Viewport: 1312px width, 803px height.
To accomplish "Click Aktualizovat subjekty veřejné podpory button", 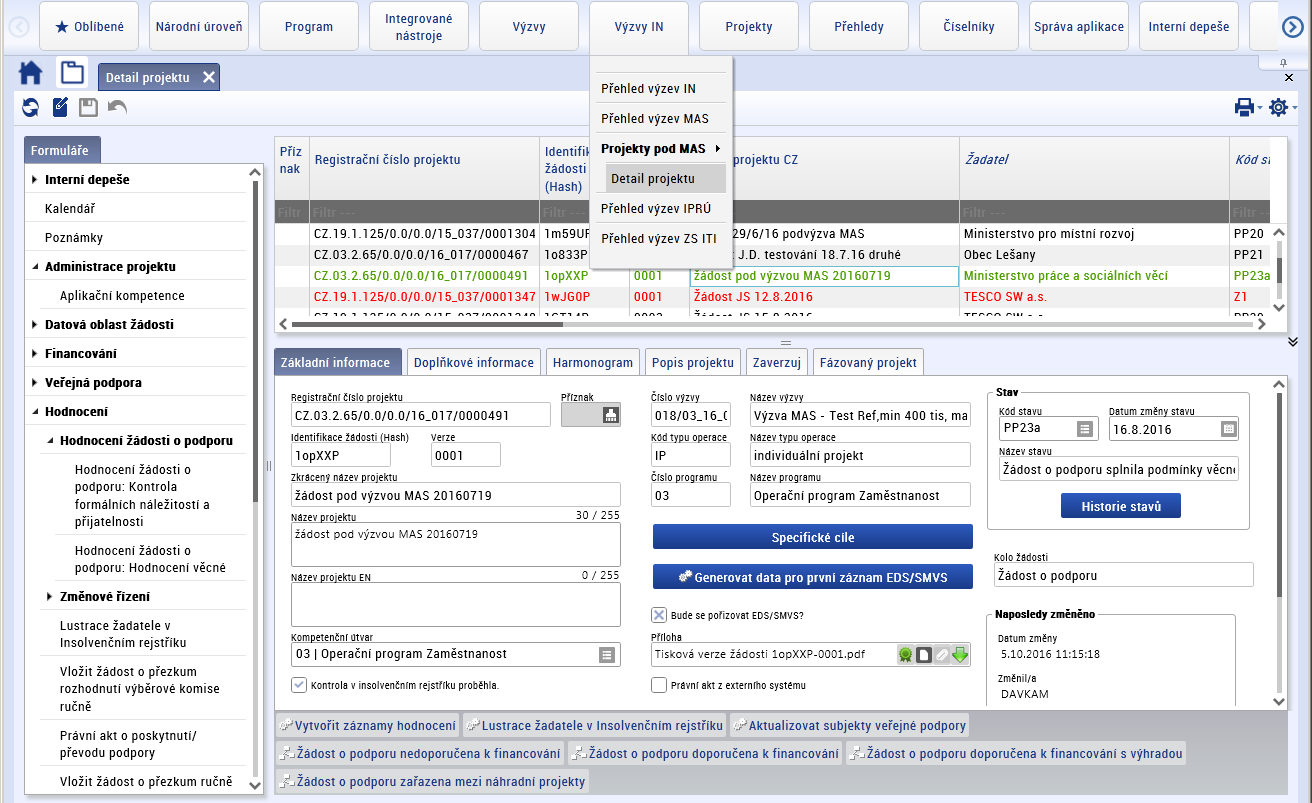I will tap(849, 725).
